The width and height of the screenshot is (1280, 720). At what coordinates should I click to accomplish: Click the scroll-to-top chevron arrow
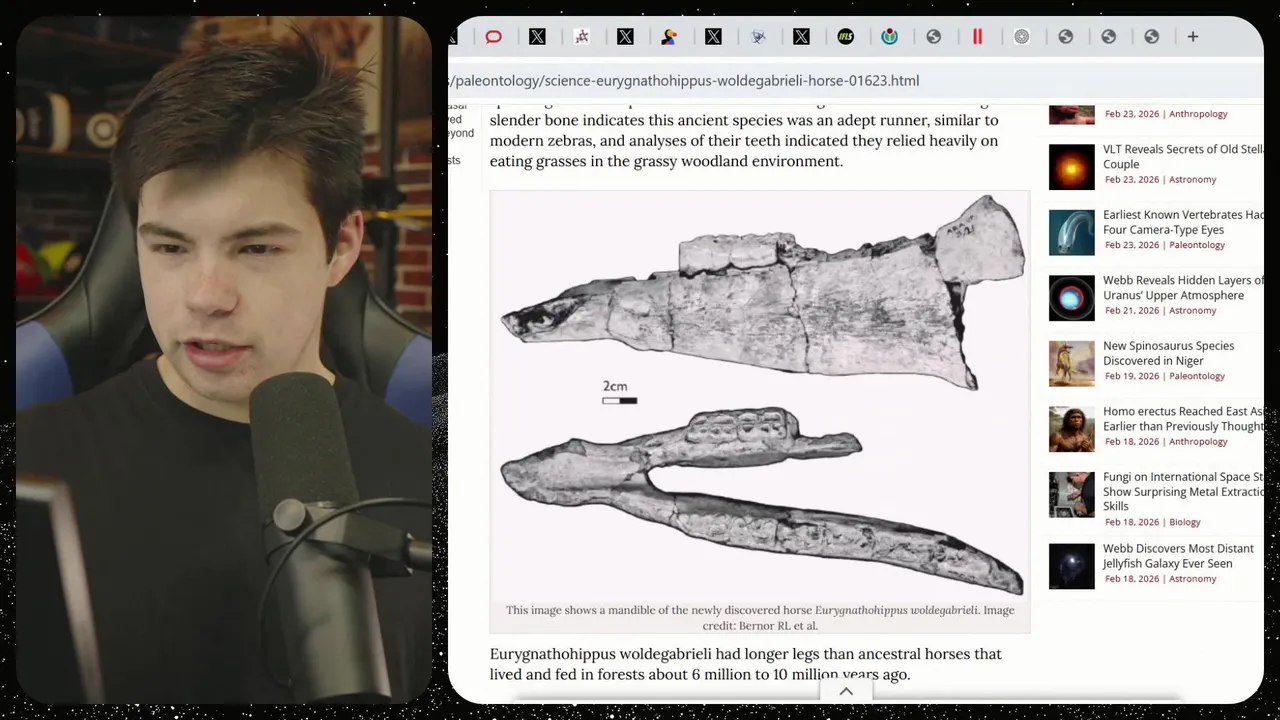(x=846, y=691)
